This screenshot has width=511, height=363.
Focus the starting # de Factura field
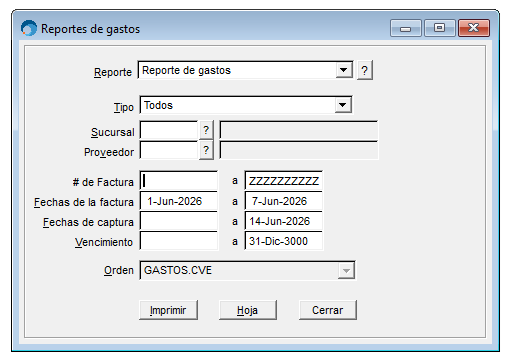(x=179, y=181)
